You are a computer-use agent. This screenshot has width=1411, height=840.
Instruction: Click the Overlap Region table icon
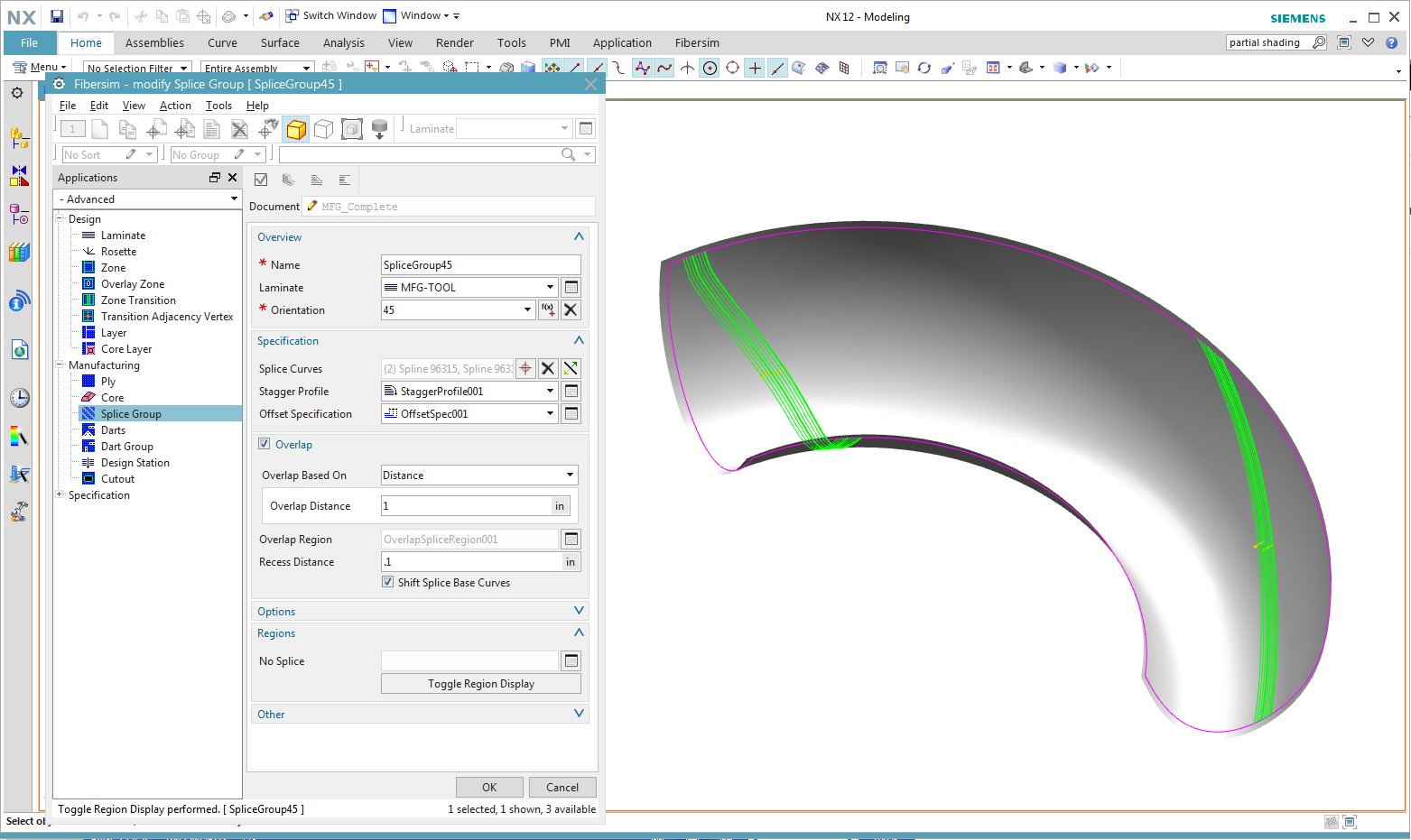click(571, 539)
